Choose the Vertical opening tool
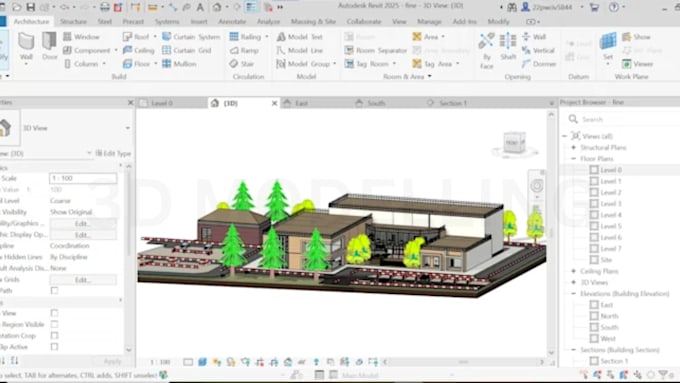The height and width of the screenshot is (383, 680). 538,50
